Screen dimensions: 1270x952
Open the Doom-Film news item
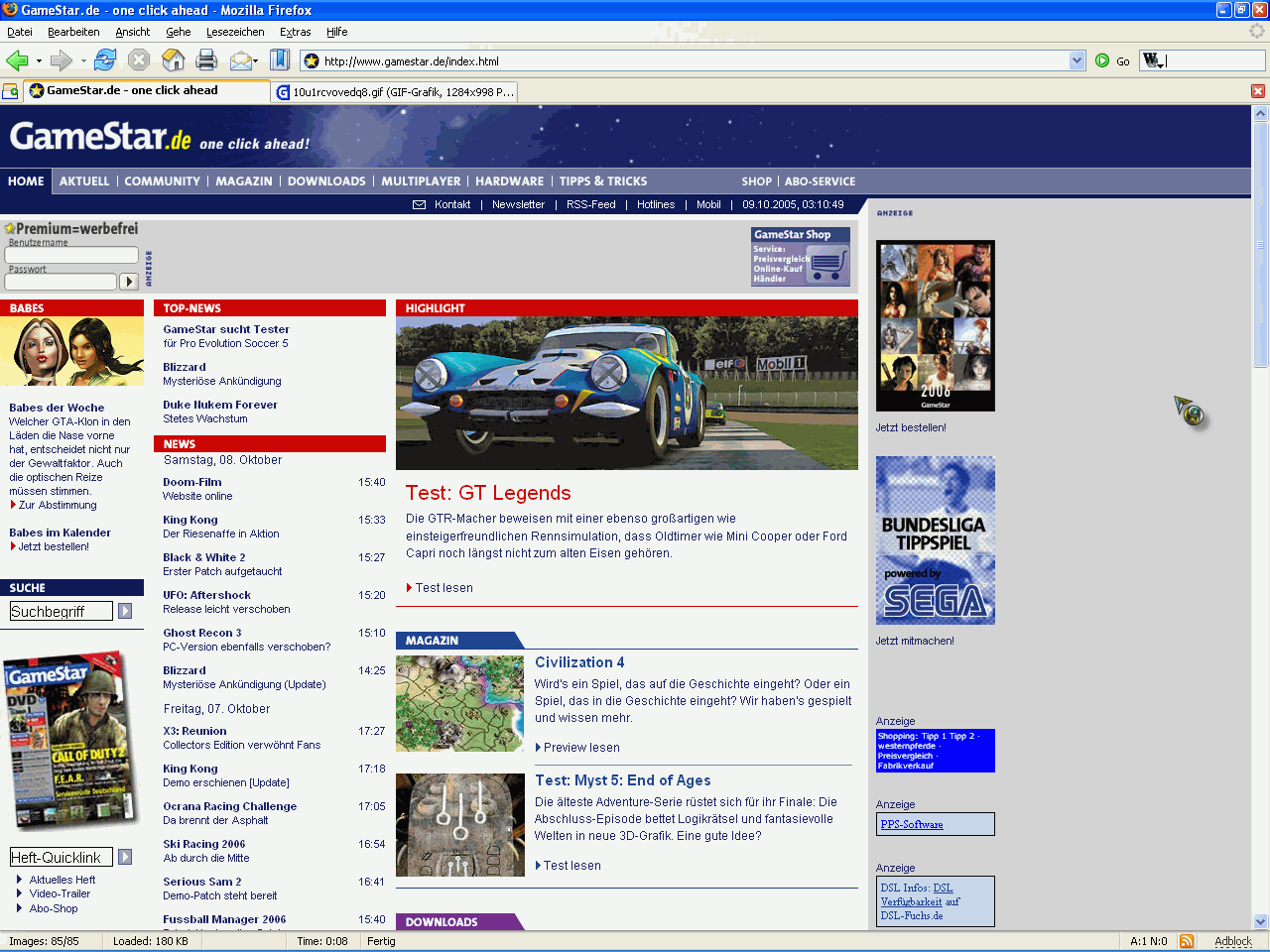192,482
